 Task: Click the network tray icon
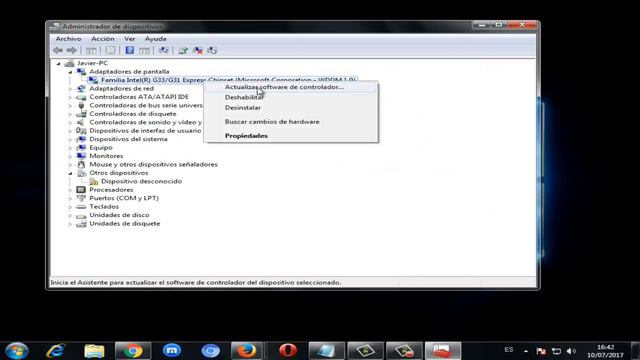point(556,351)
